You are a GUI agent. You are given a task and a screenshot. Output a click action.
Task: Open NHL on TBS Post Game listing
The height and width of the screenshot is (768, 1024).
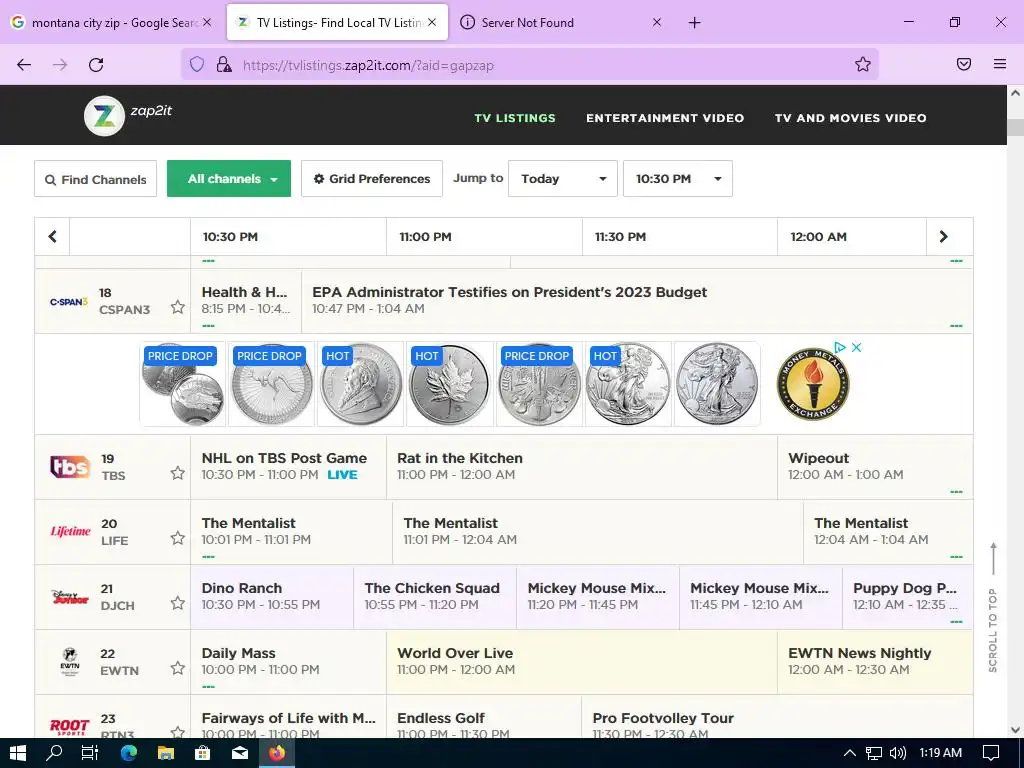click(289, 467)
